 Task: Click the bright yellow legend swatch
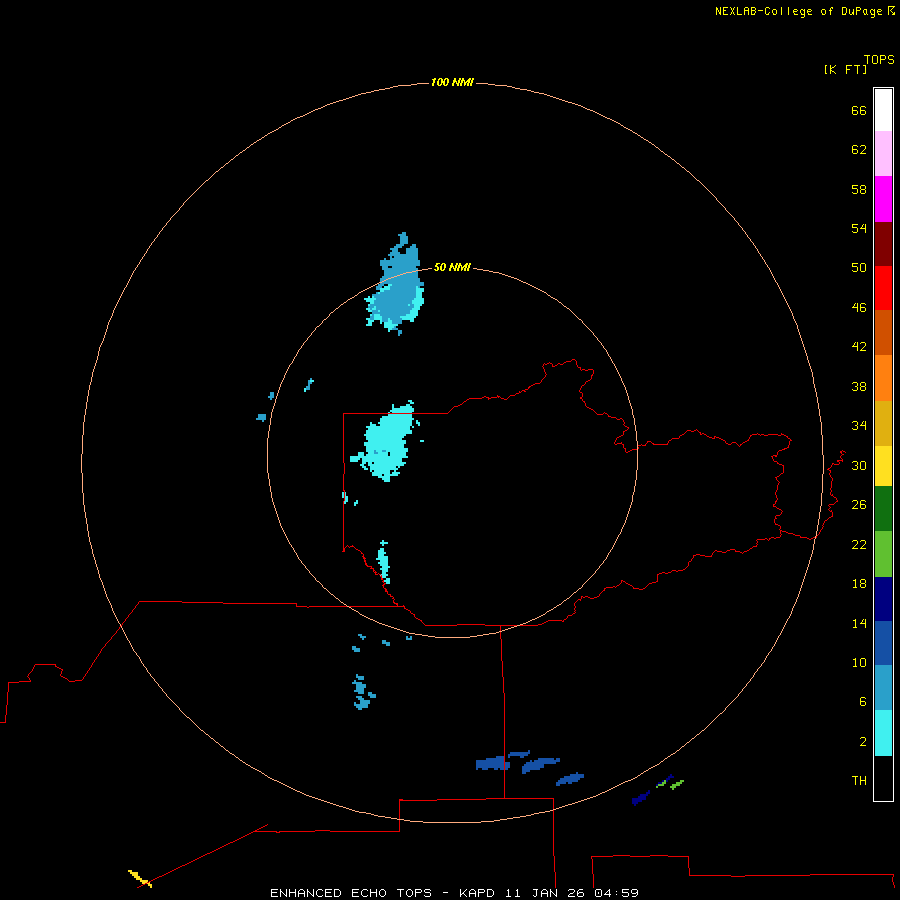click(x=883, y=466)
